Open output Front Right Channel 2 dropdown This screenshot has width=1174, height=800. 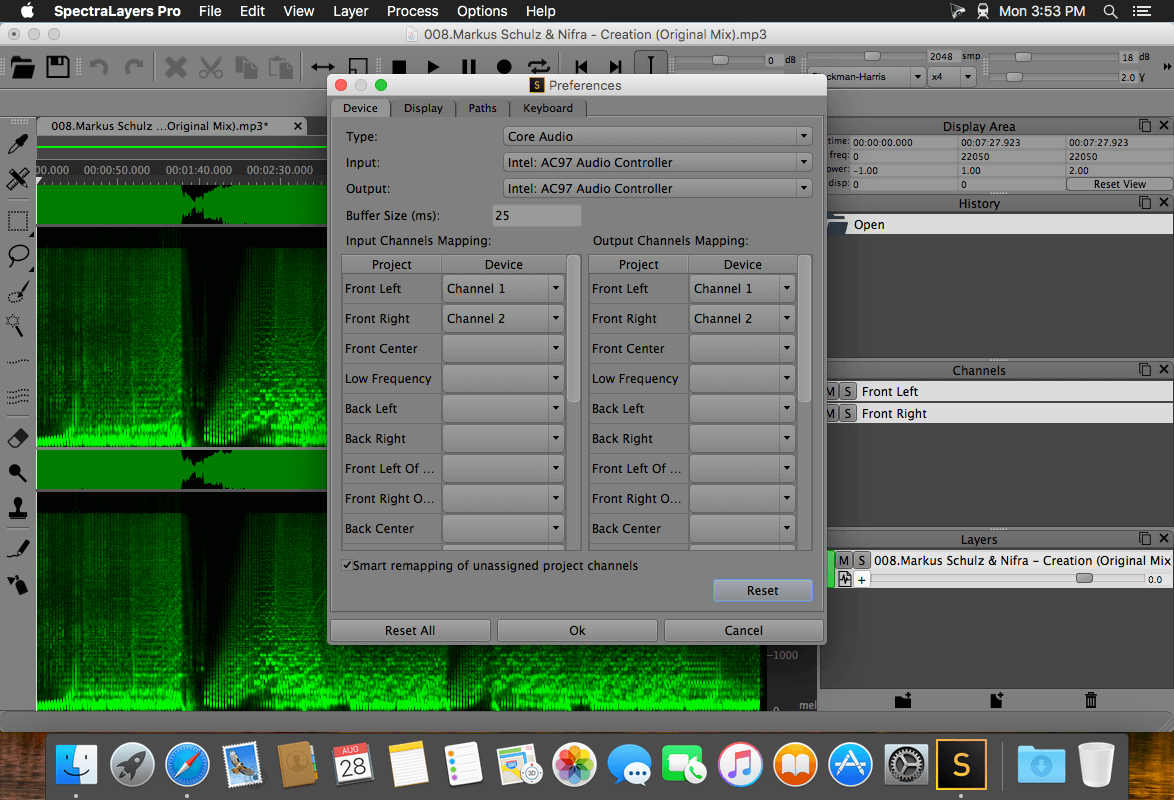[742, 318]
